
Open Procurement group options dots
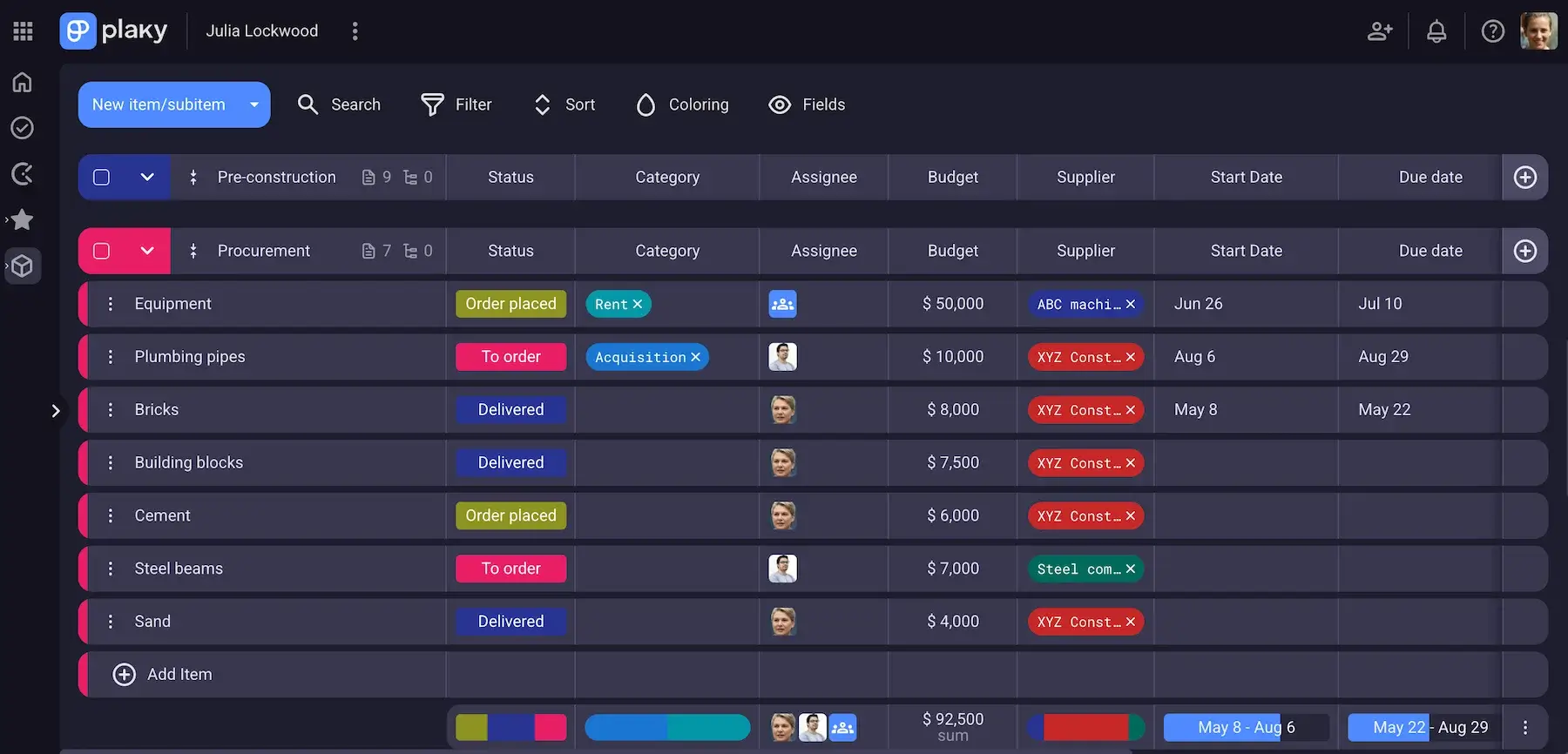pyautogui.click(x=193, y=251)
